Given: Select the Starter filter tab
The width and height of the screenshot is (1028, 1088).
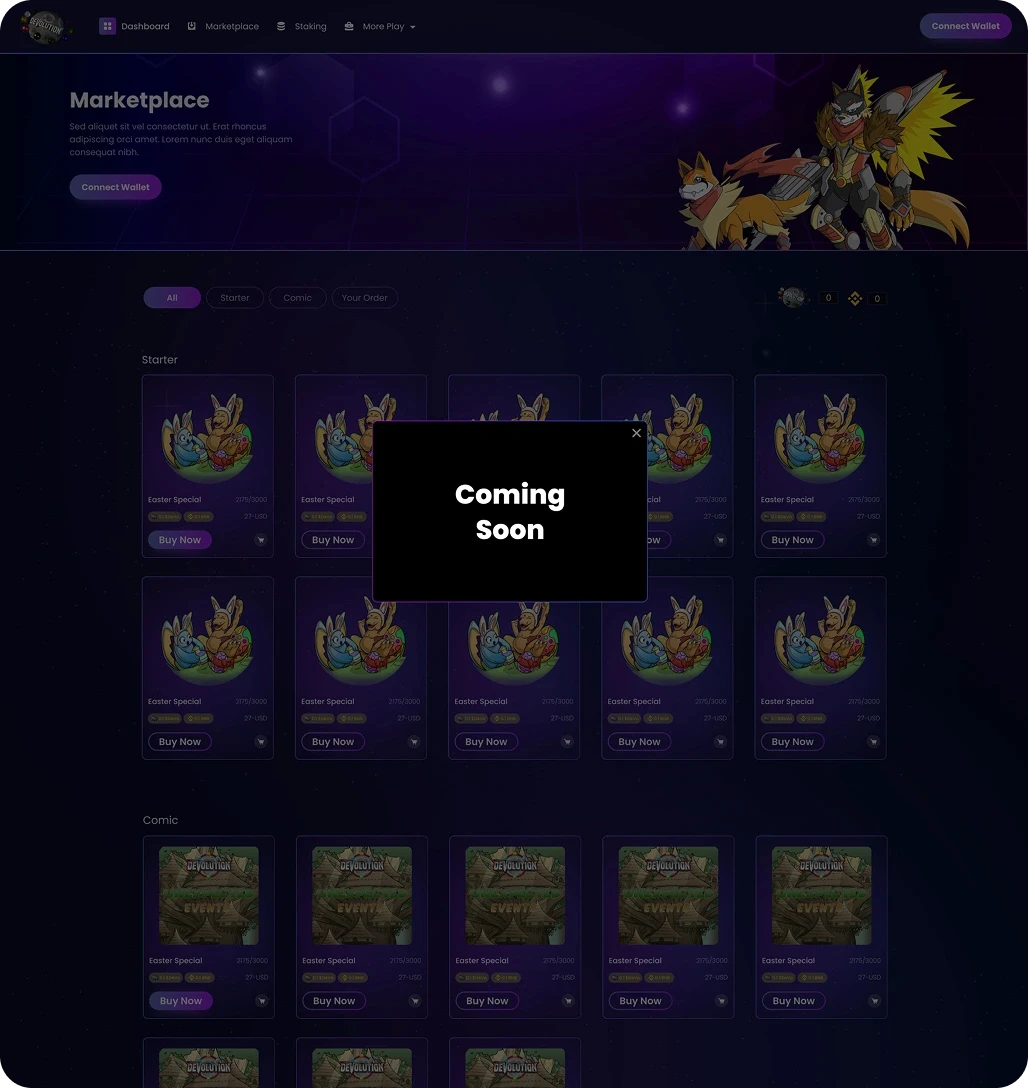Looking at the screenshot, I should [x=234, y=298].
